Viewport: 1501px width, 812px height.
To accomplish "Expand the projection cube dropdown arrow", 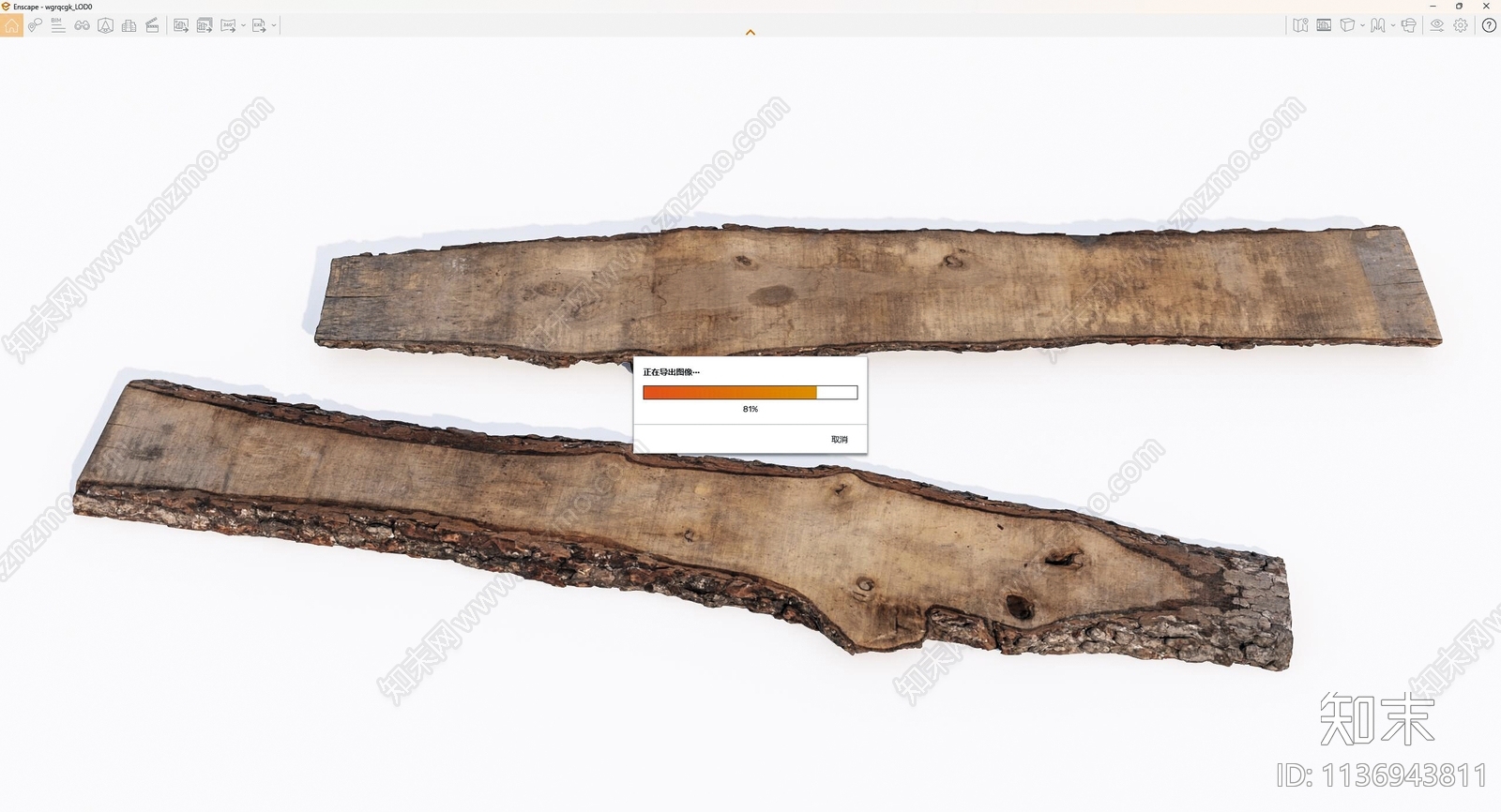I will click(1362, 25).
